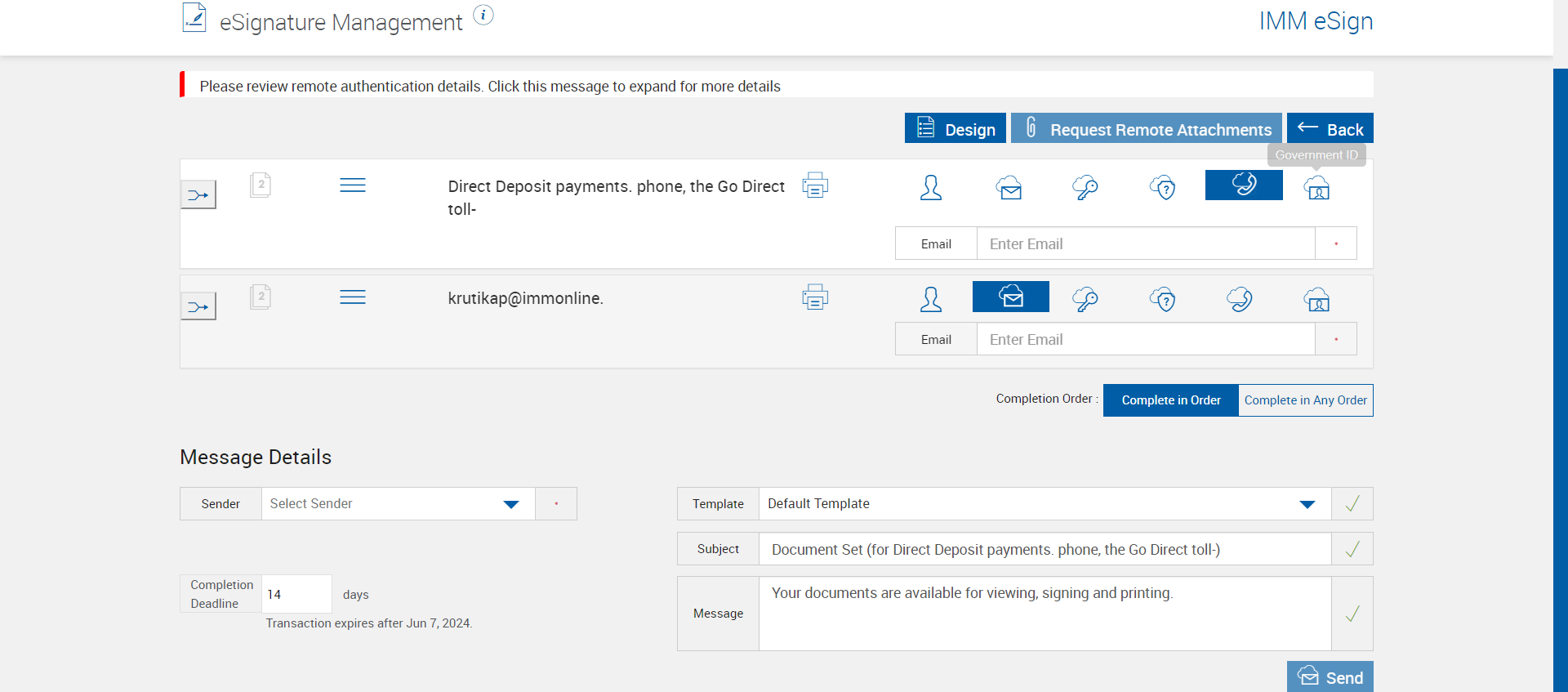Select in-person signer icon in first row
The height and width of the screenshot is (692, 1568).
pyautogui.click(x=930, y=188)
